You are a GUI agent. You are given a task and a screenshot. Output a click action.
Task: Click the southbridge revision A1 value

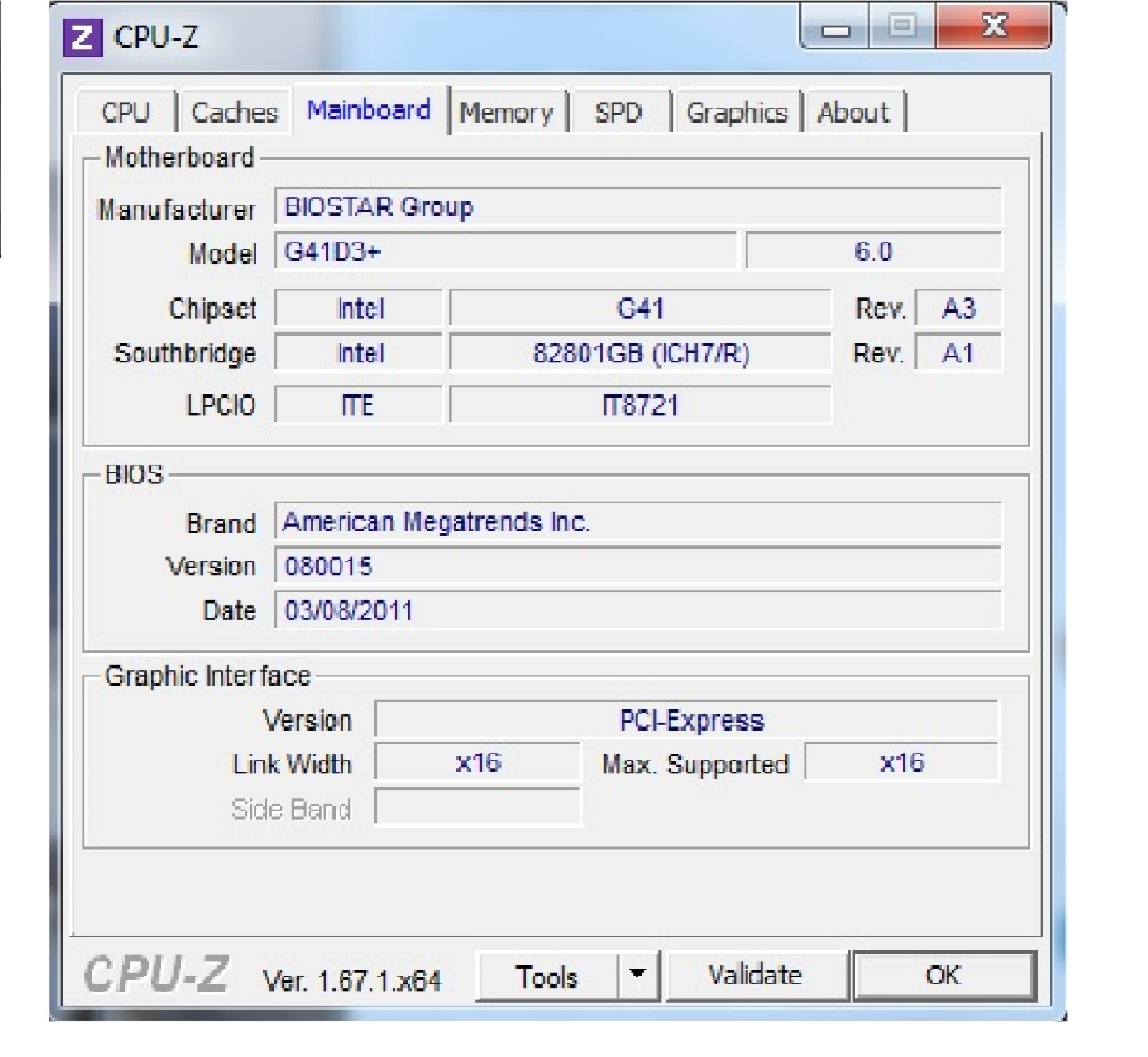tap(958, 353)
